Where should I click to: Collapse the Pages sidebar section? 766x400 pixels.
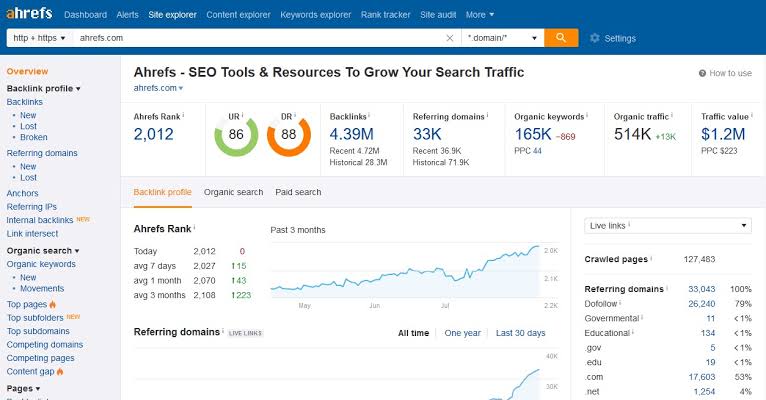pyautogui.click(x=23, y=389)
